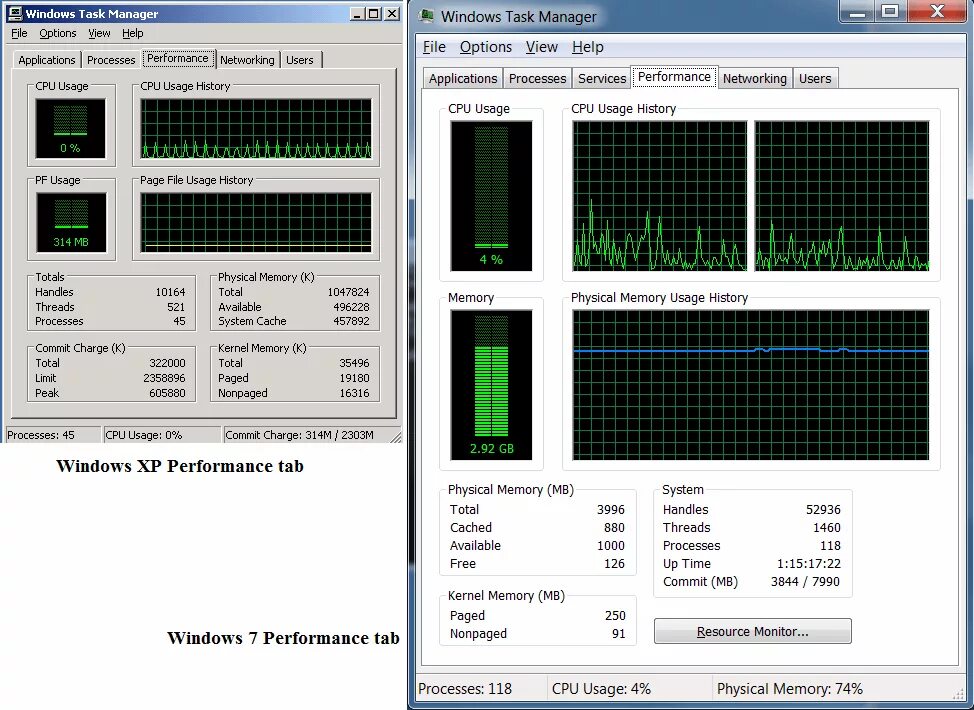Click the XP Handles value 10164
Image resolution: width=974 pixels, height=710 pixels.
point(170,292)
